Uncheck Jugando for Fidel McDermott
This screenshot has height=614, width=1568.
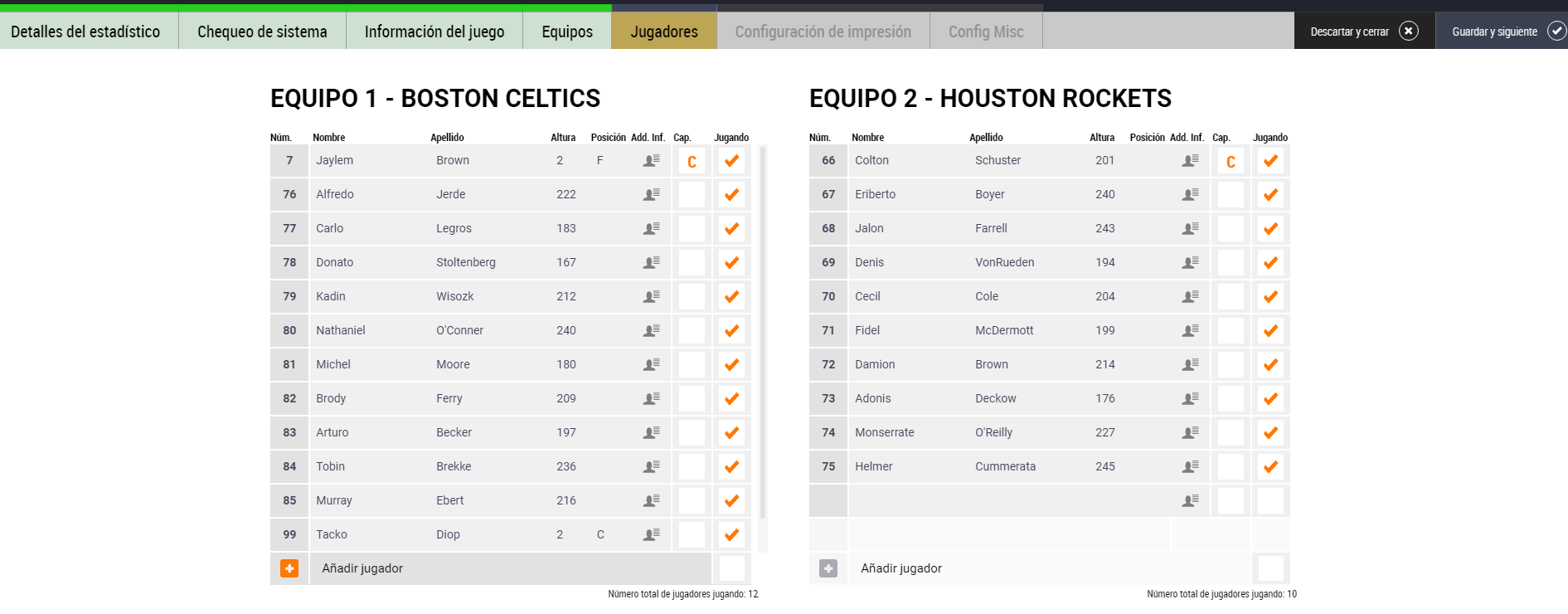click(1270, 330)
